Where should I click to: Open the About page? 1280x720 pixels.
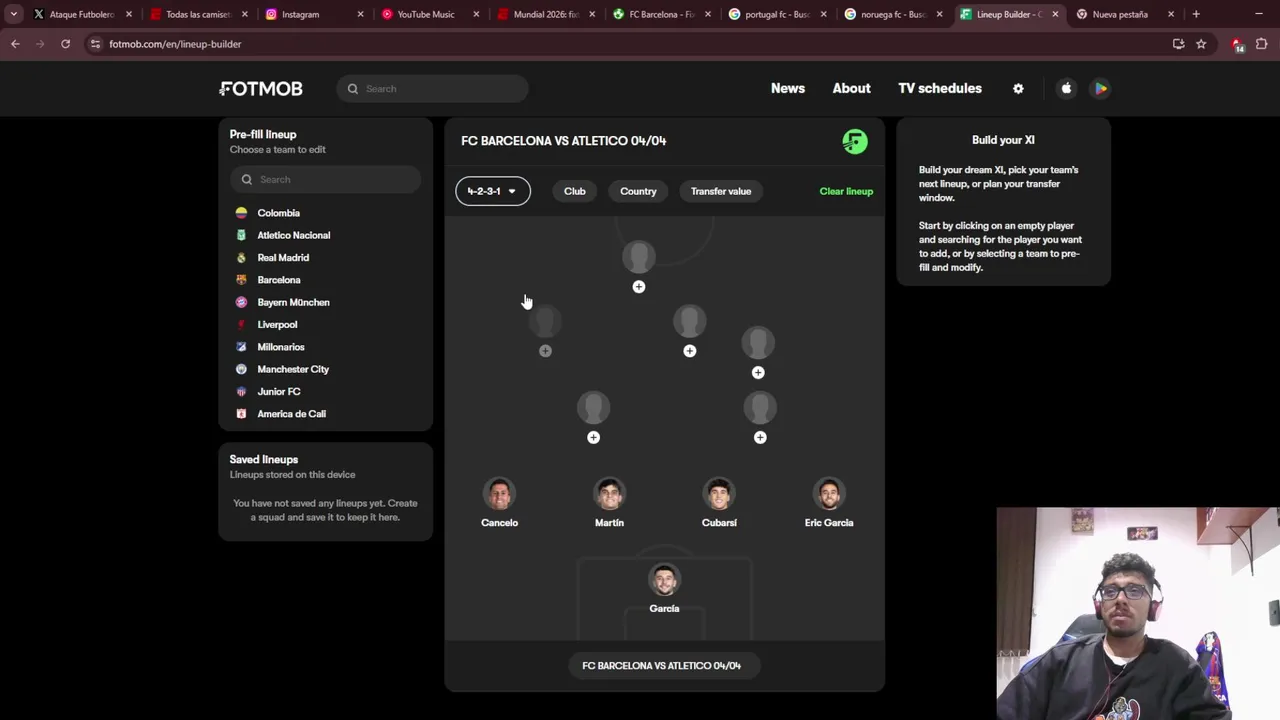pos(852,88)
